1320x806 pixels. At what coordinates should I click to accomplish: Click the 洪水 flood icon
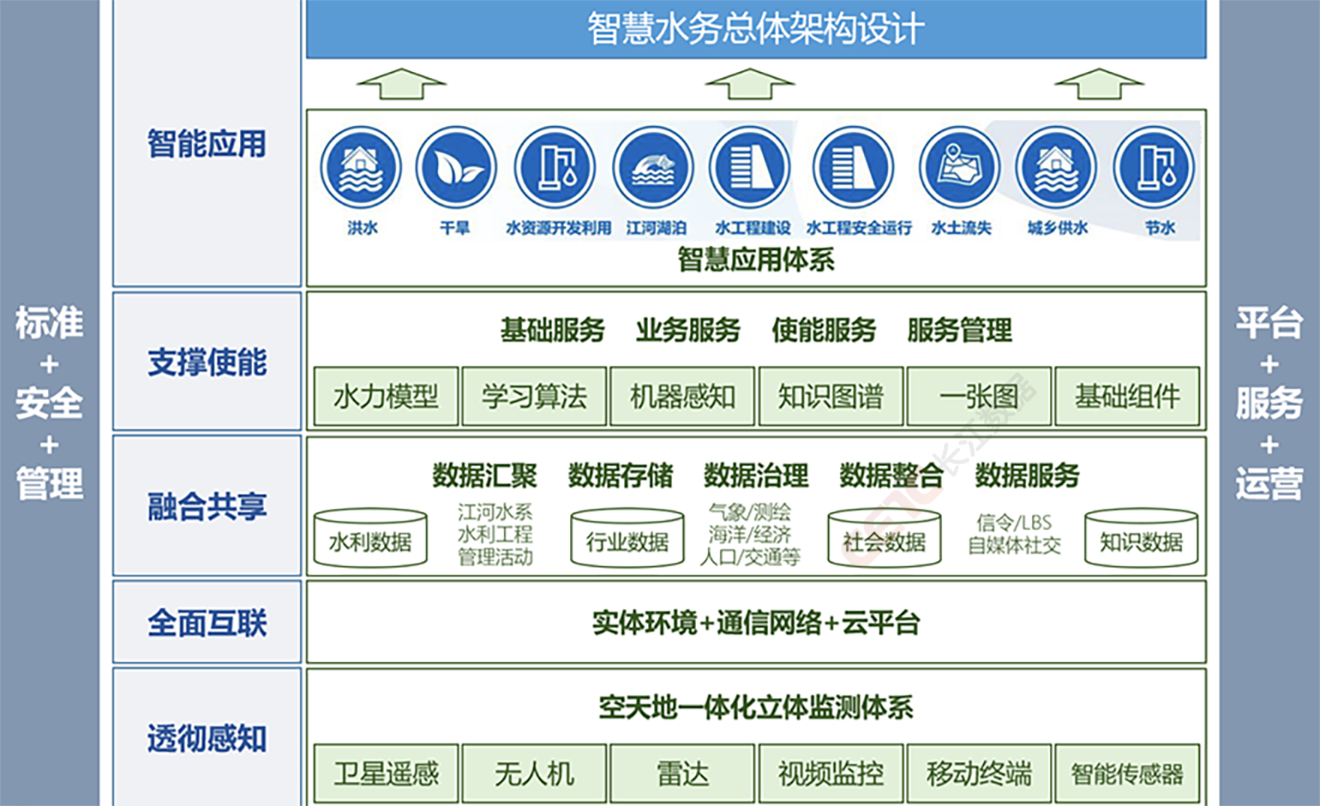[361, 167]
